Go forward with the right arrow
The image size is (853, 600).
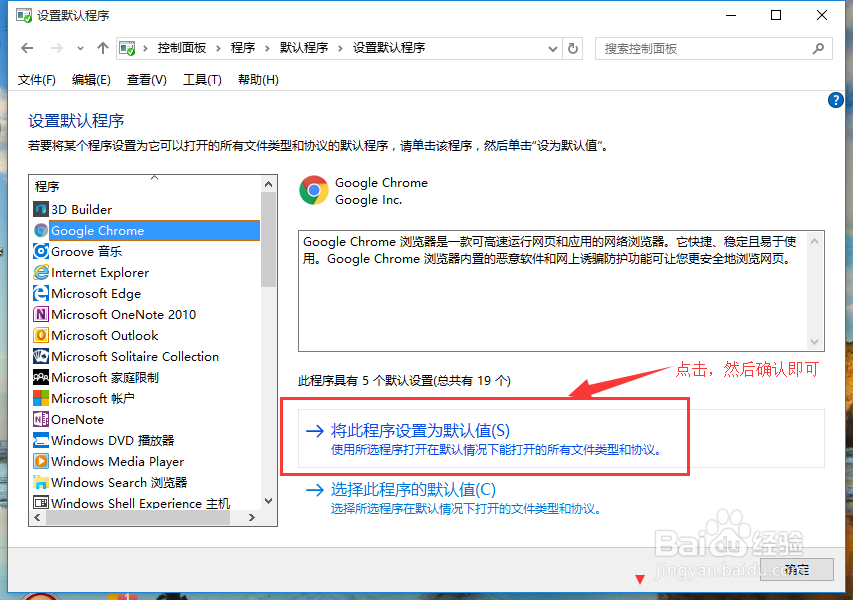(57, 48)
